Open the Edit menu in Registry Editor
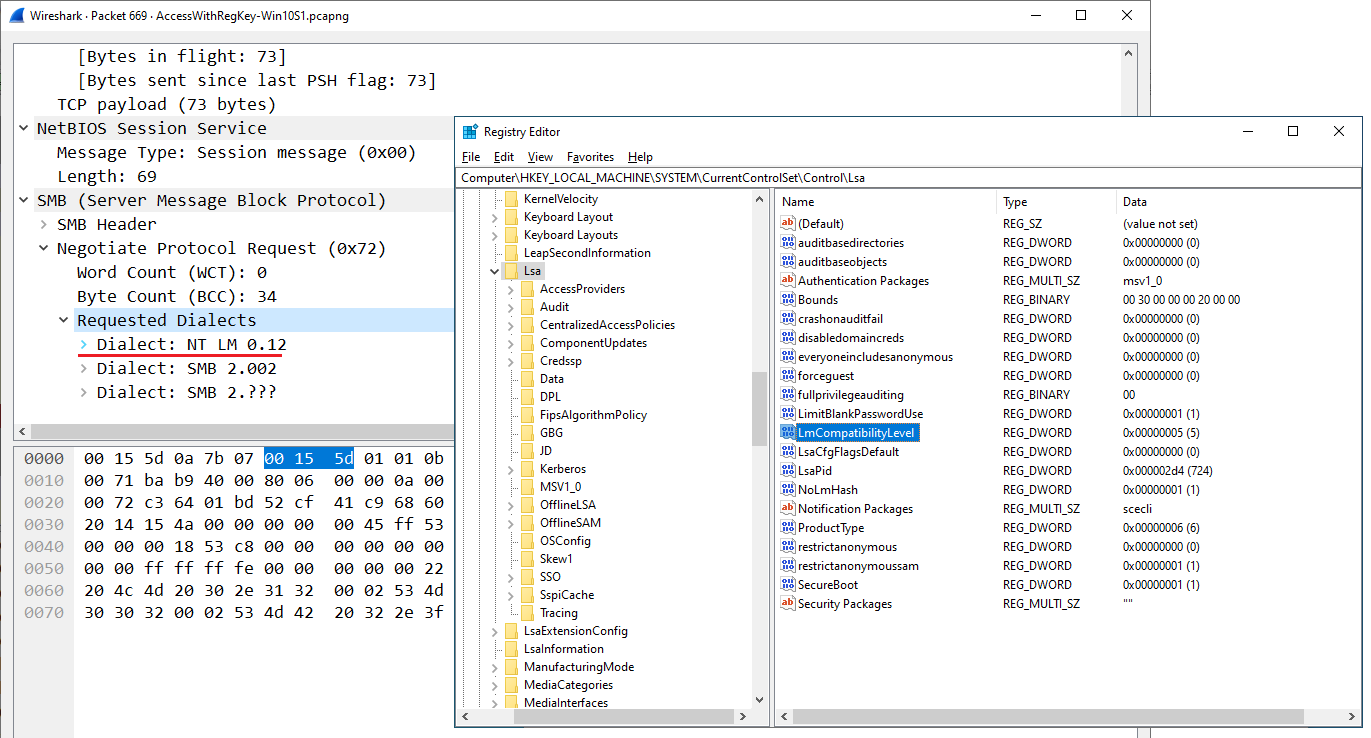Viewport: 1371px width, 738px height. click(504, 157)
